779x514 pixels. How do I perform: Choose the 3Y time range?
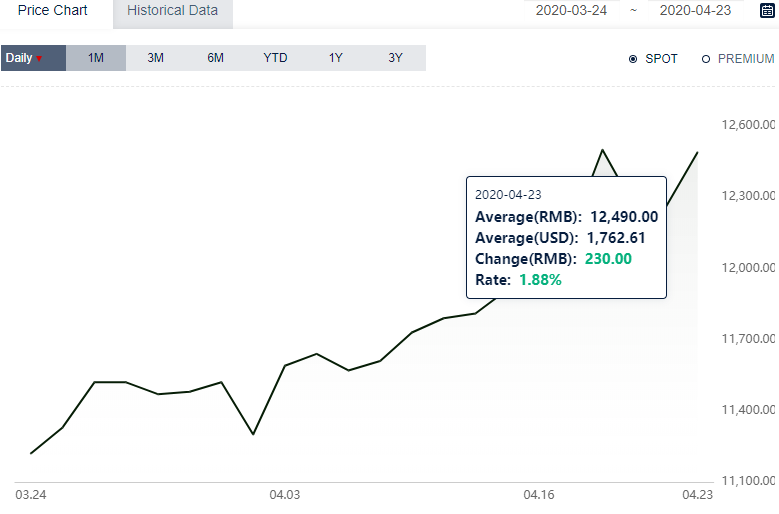pos(395,58)
